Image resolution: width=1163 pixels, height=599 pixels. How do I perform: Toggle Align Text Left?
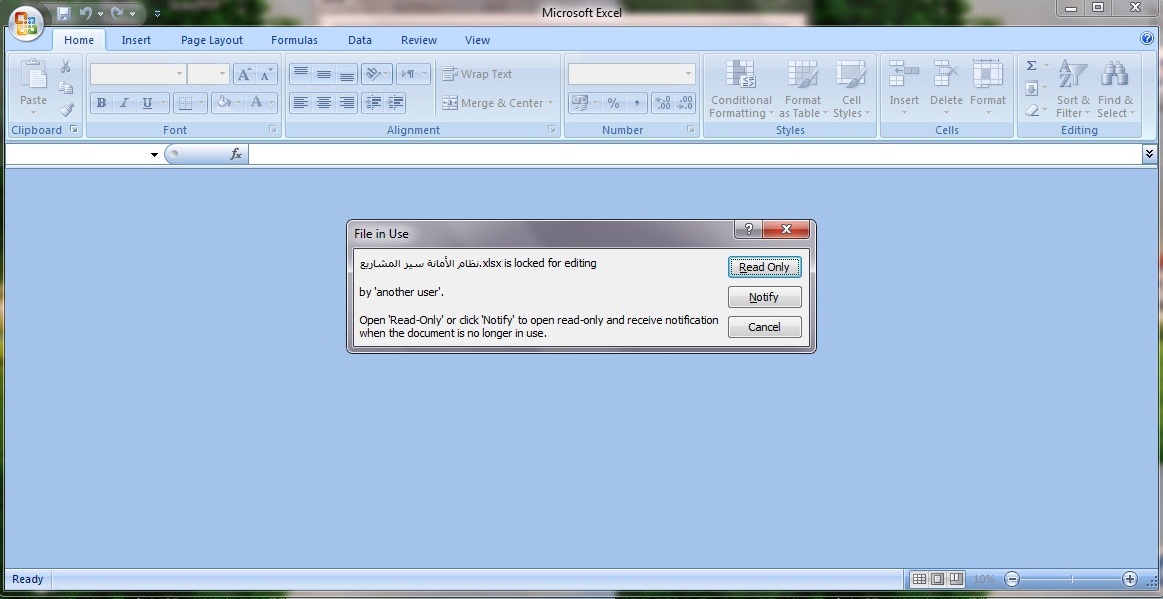coord(300,103)
